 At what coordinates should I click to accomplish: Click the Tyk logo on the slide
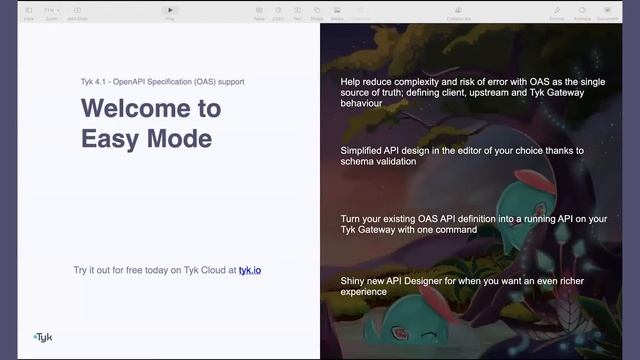click(x=43, y=337)
